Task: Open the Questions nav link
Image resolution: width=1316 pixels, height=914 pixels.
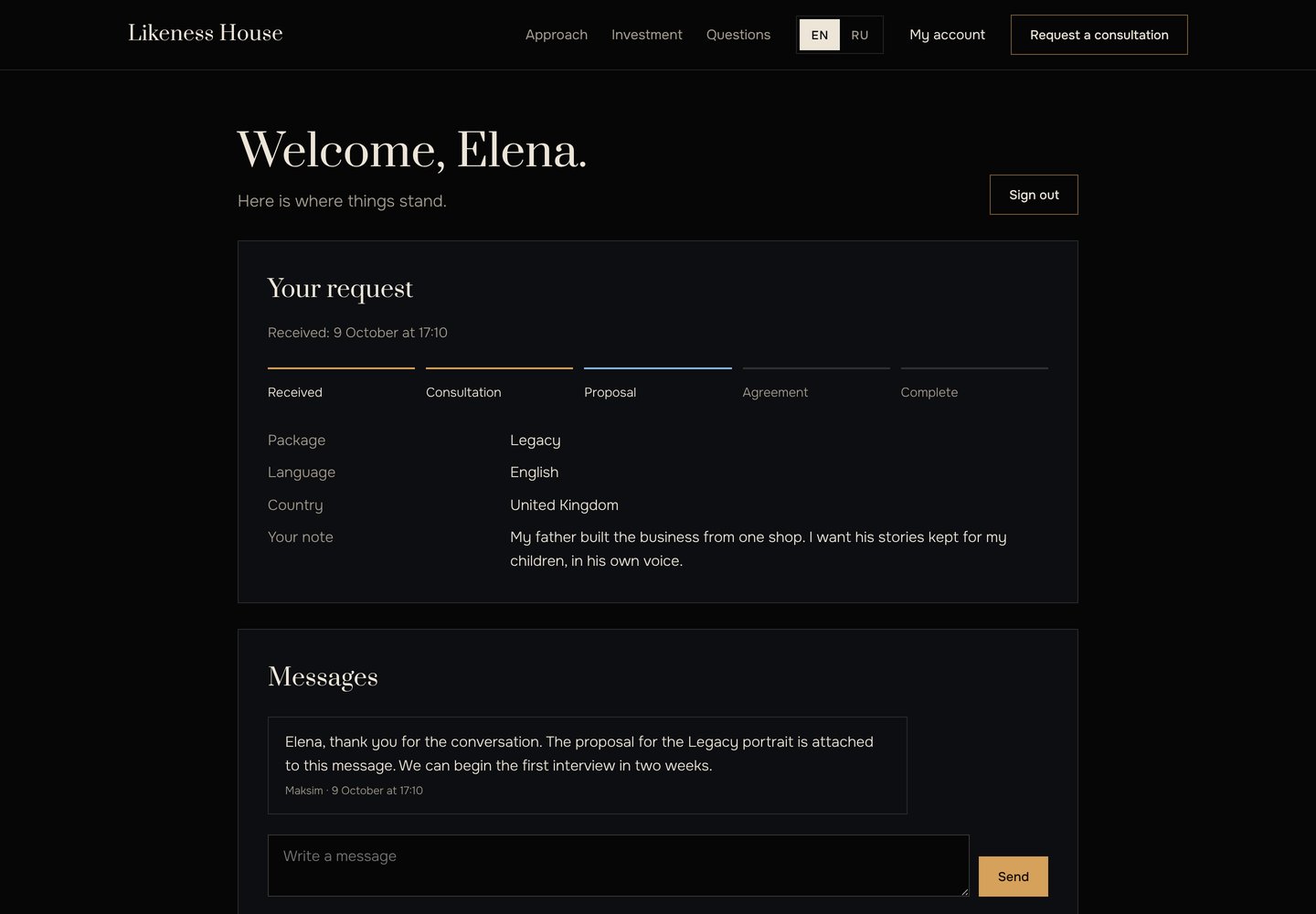Action: [738, 35]
